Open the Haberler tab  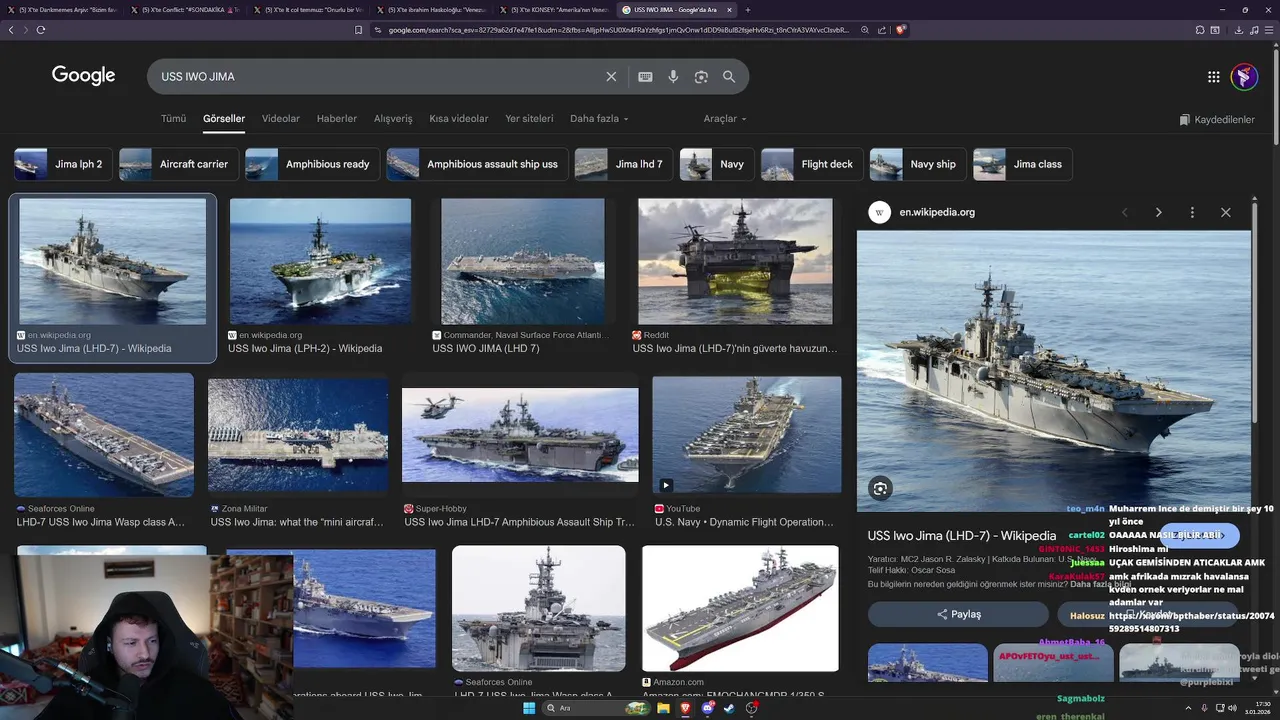point(337,119)
